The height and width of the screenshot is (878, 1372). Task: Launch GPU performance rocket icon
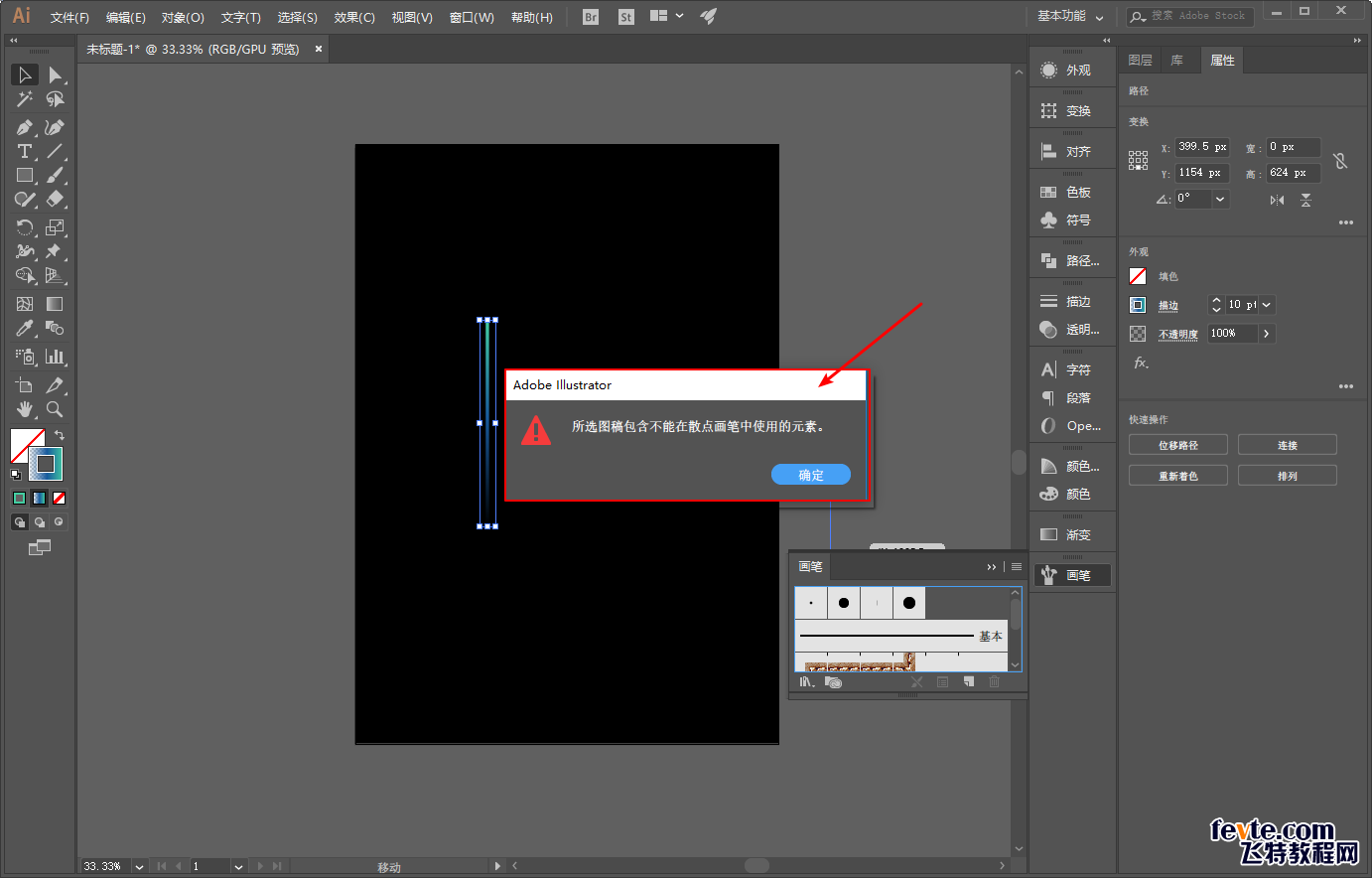tap(708, 16)
